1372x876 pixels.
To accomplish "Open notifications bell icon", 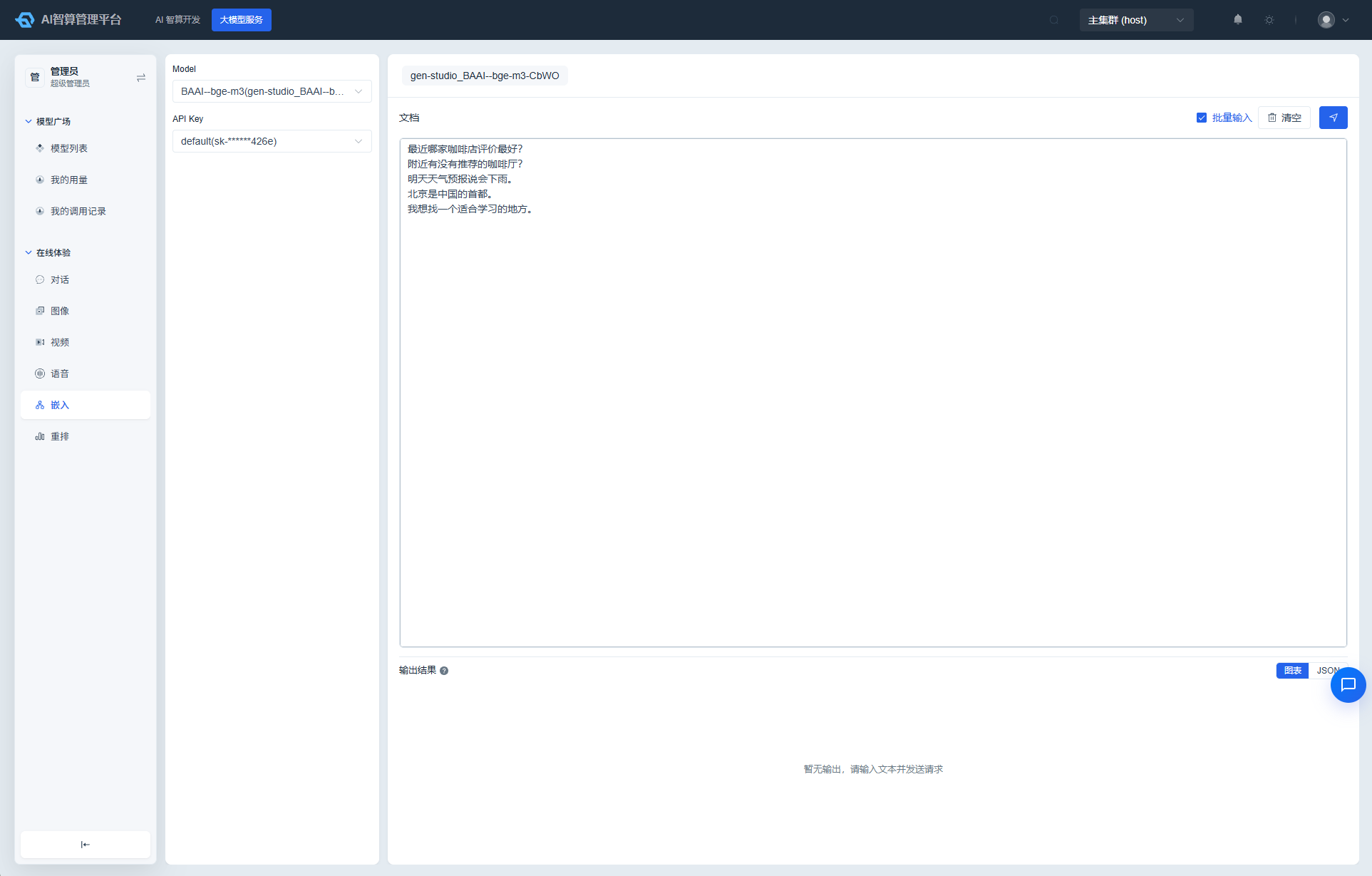I will click(1238, 20).
